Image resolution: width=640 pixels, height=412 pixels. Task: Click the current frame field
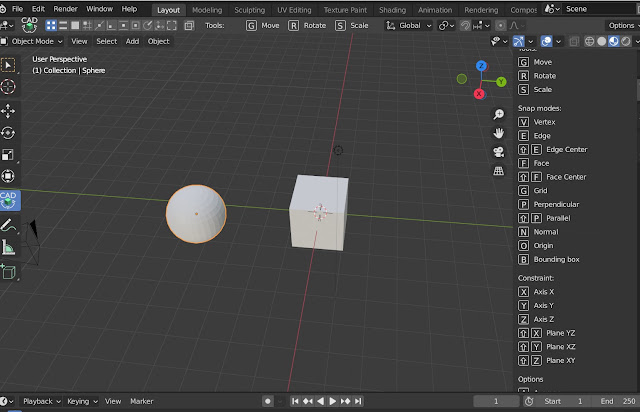pyautogui.click(x=496, y=401)
